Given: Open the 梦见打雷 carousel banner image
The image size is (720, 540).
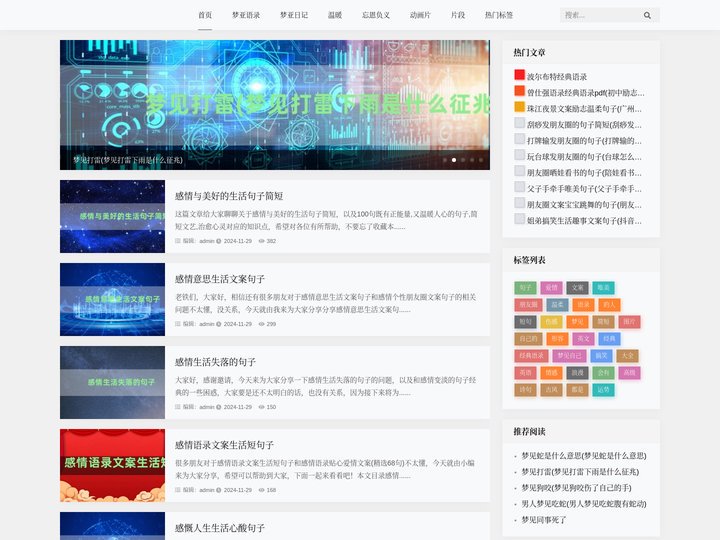Looking at the screenshot, I should [275, 105].
